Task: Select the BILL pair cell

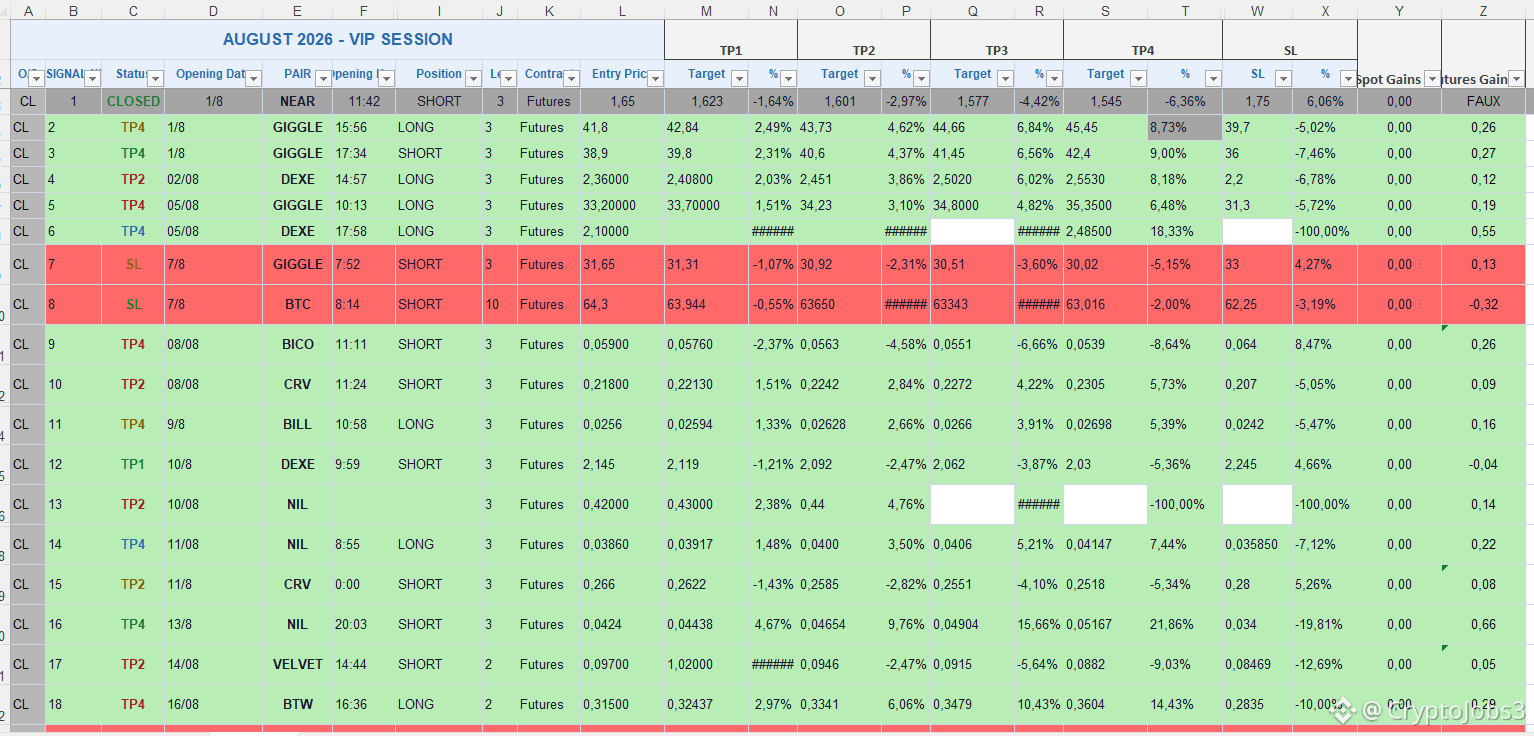Action: 297,424
